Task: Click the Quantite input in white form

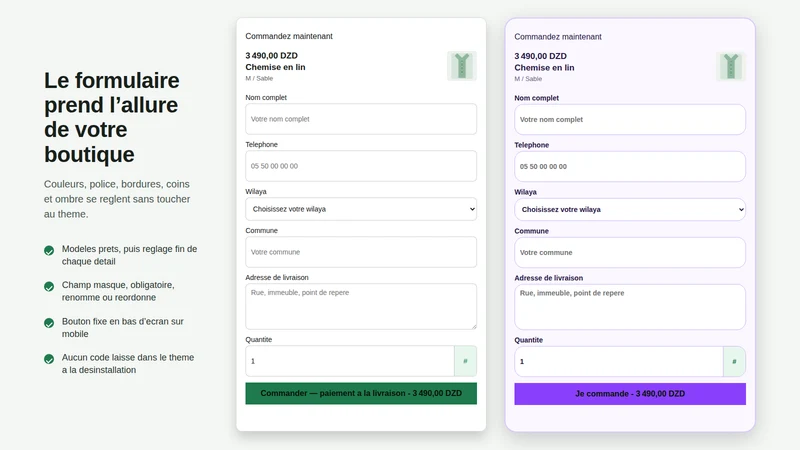Action: (x=349, y=361)
